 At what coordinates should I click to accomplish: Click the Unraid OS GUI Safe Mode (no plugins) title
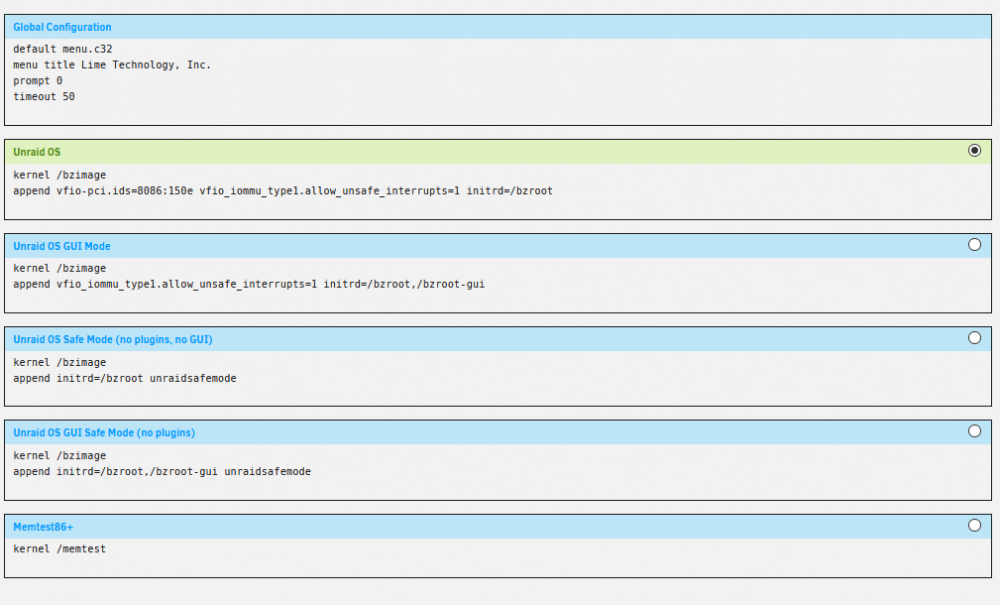(104, 433)
